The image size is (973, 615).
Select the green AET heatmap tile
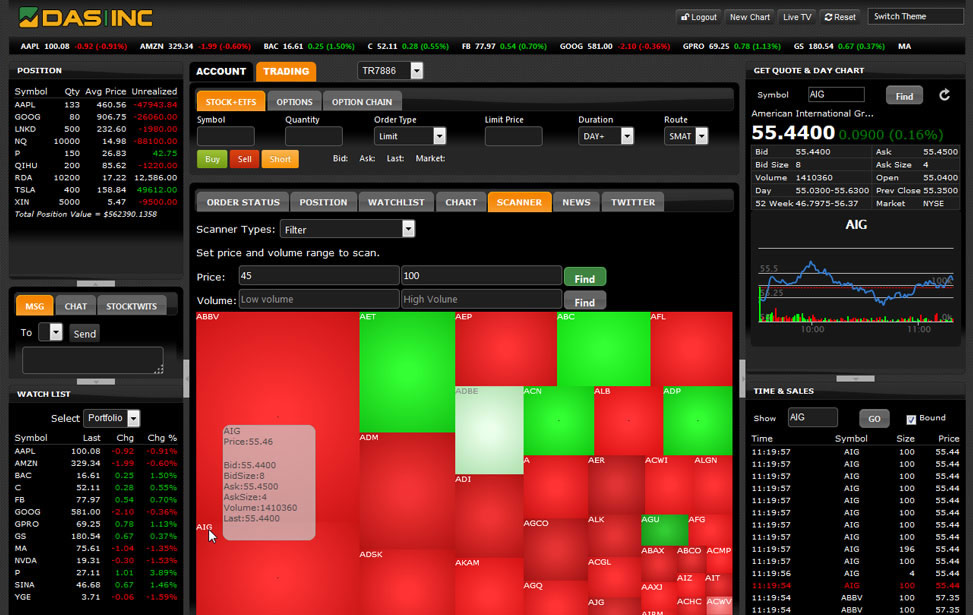click(407, 372)
